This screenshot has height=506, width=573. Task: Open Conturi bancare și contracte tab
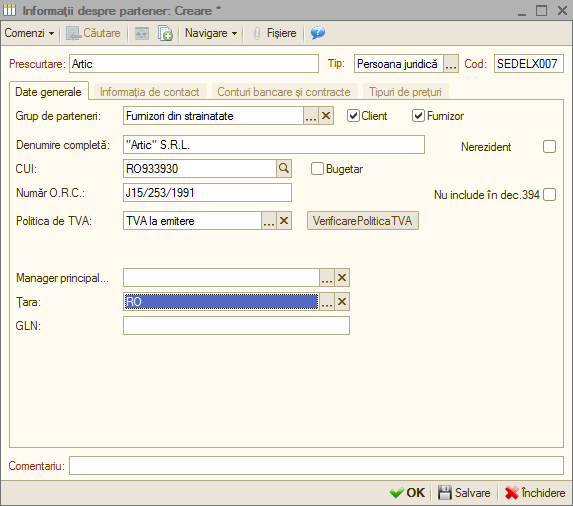pyautogui.click(x=284, y=92)
